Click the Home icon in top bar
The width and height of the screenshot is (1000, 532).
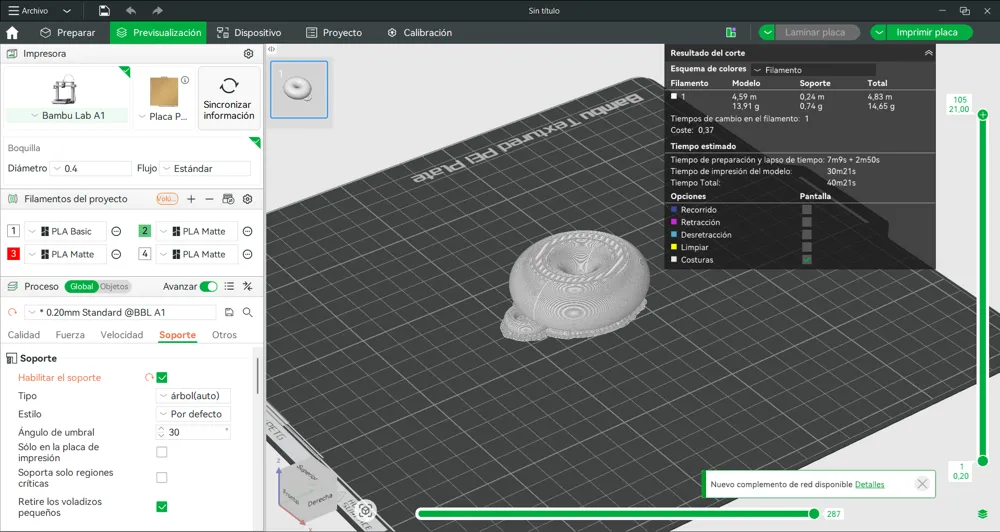[x=12, y=33]
